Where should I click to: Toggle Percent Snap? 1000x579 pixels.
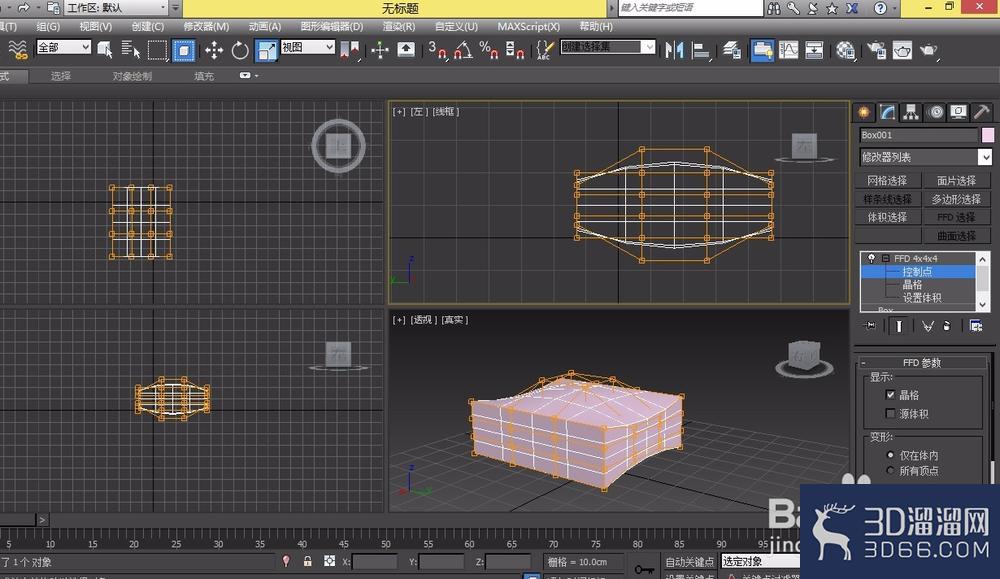(x=489, y=50)
